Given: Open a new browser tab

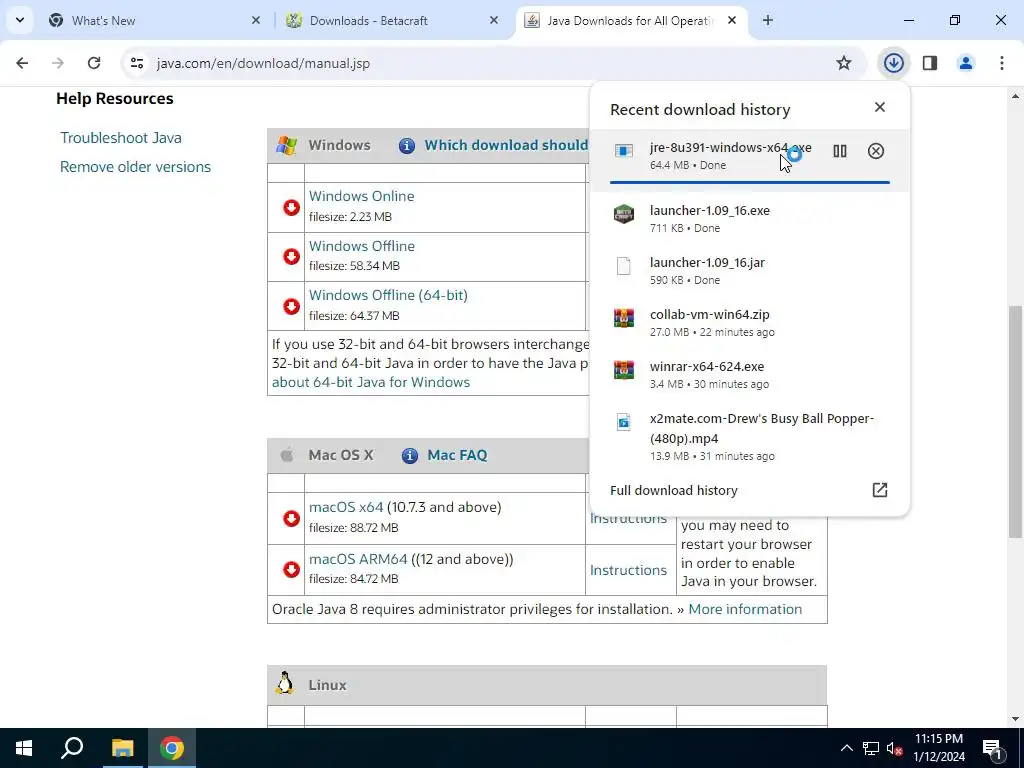Looking at the screenshot, I should click(767, 20).
